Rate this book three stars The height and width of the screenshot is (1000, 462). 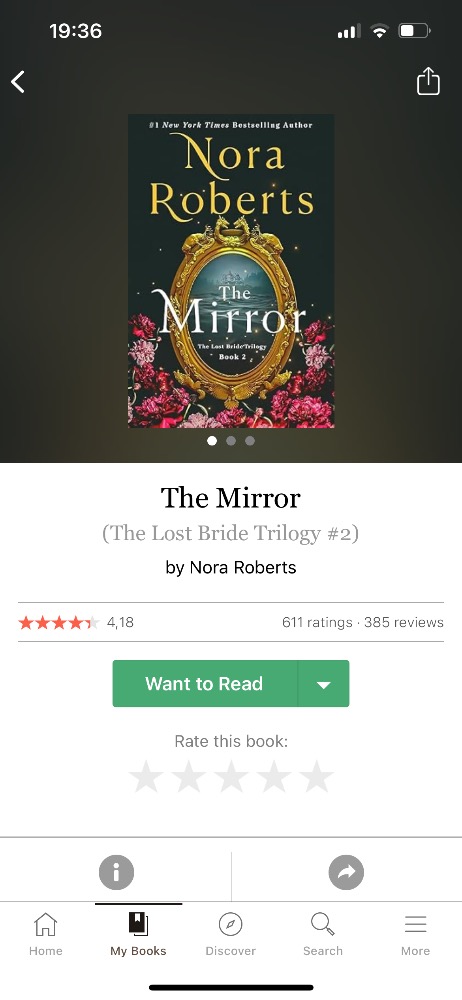(x=231, y=776)
